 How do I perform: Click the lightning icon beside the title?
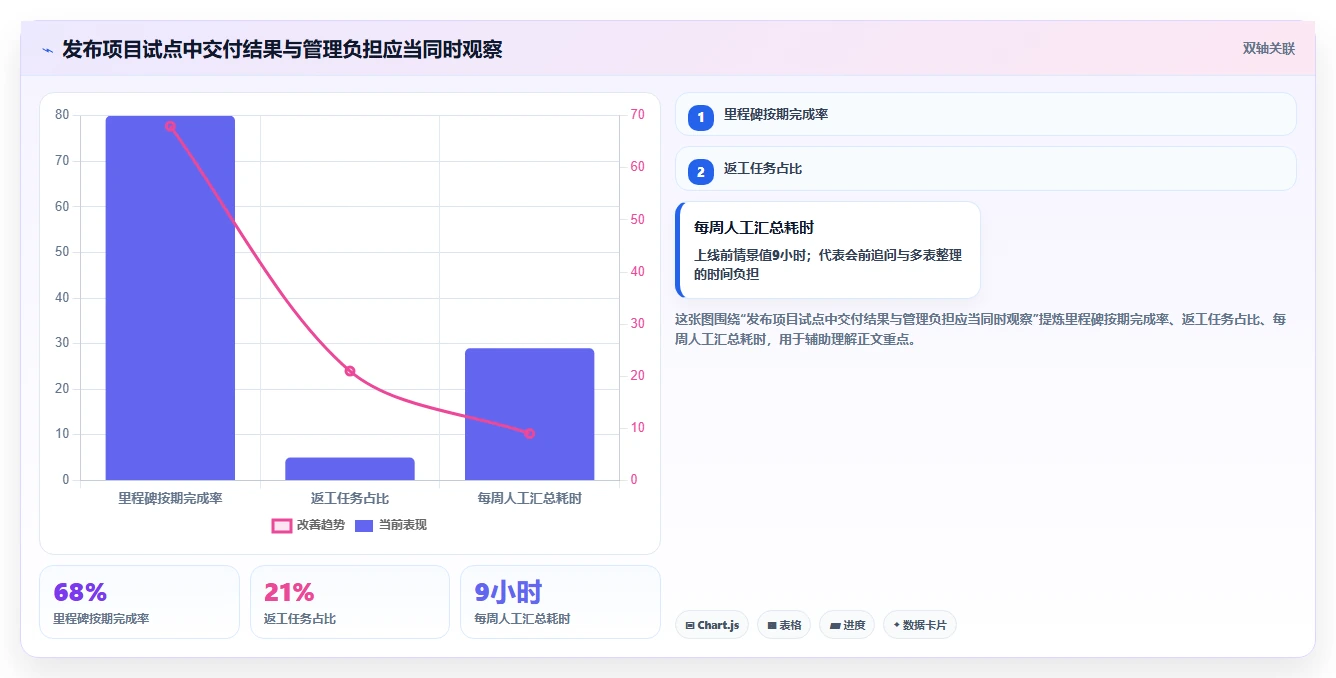47,50
